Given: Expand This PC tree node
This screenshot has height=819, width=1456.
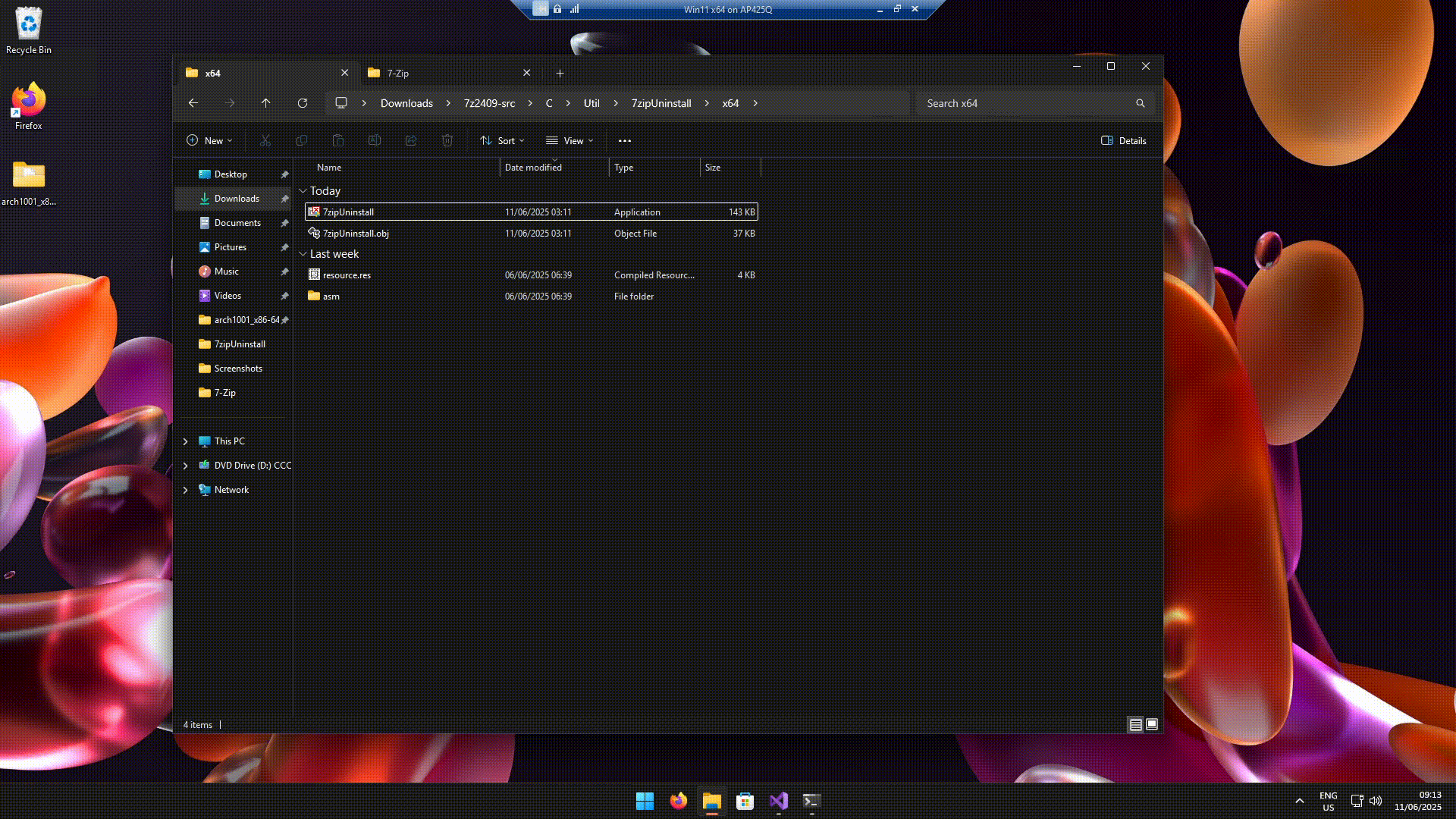Looking at the screenshot, I should pyautogui.click(x=185, y=441).
